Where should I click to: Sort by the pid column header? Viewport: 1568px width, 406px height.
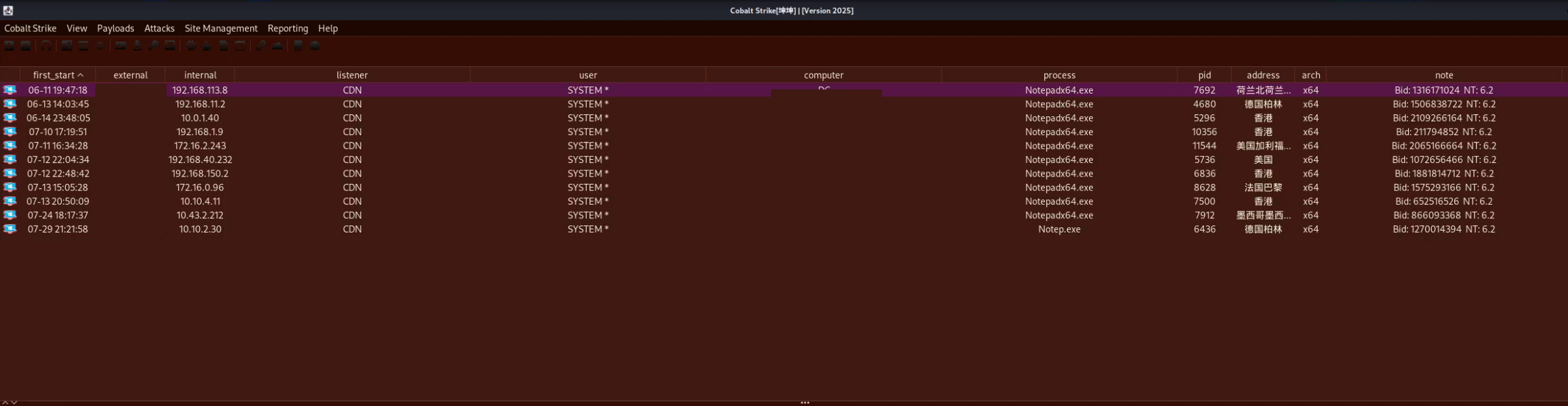(x=1205, y=75)
